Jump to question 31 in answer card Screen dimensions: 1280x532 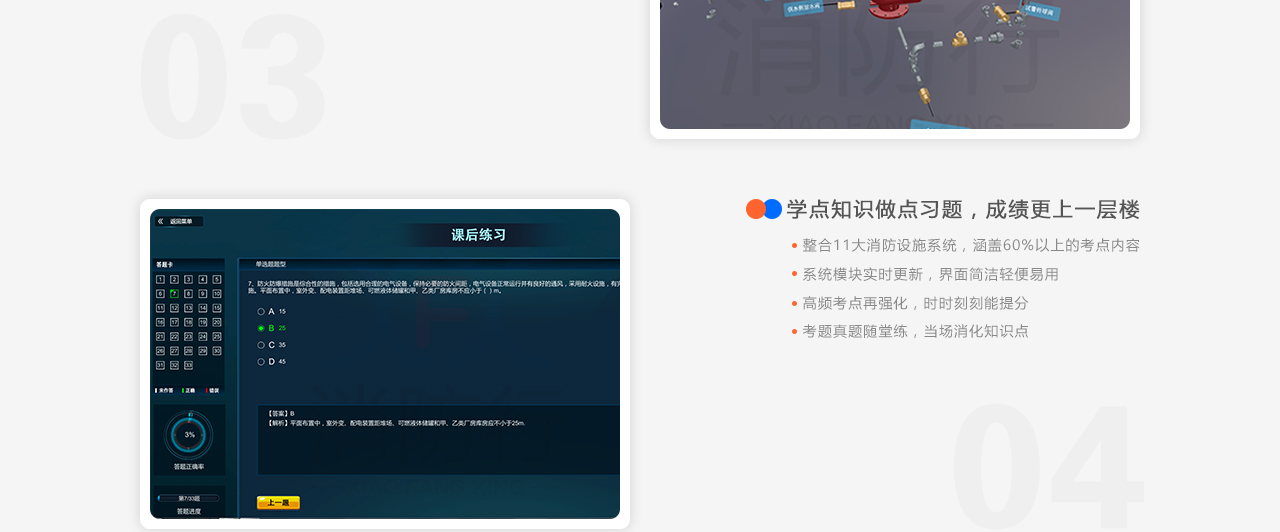click(159, 365)
